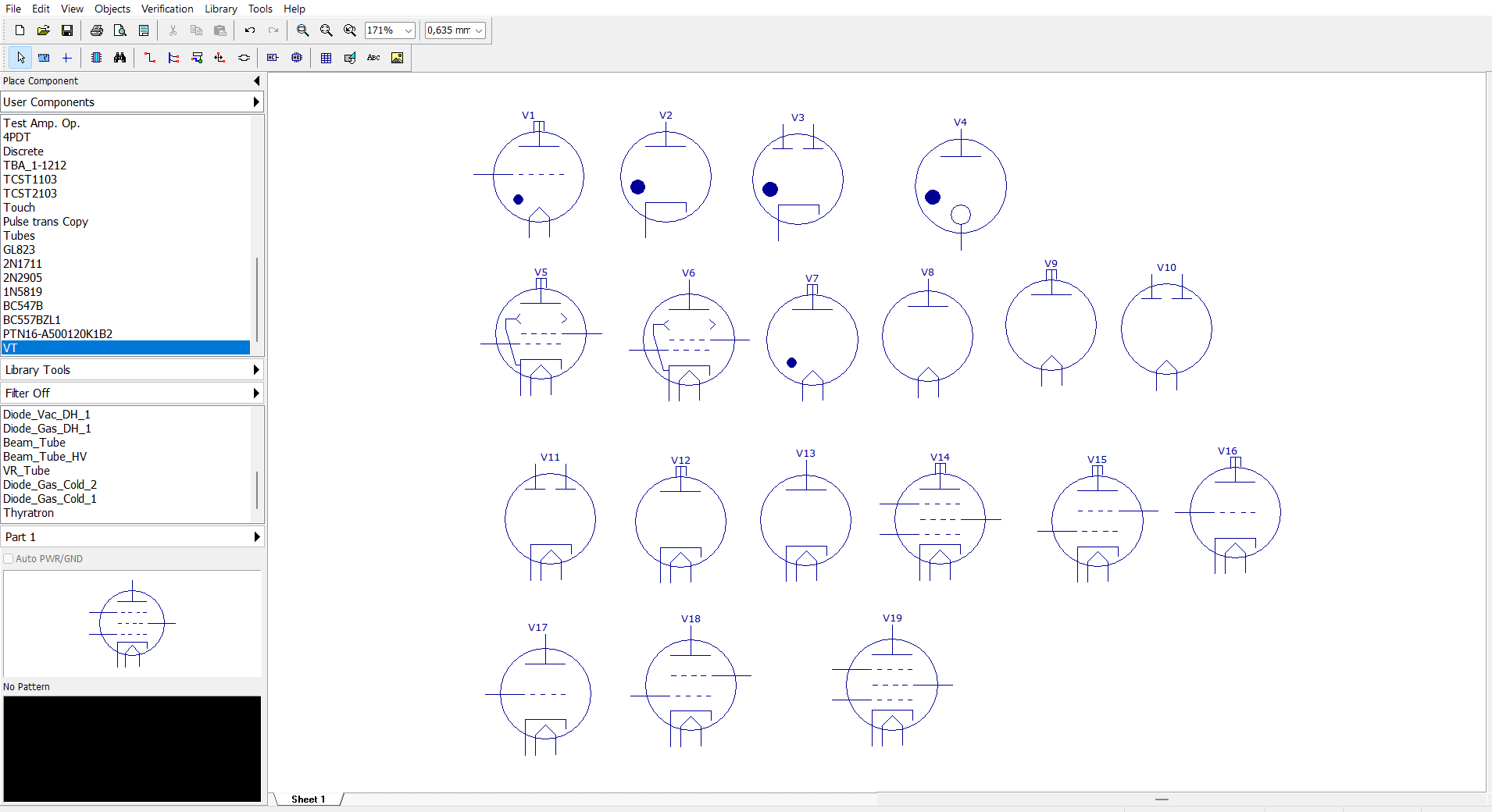Click the place component chip icon

coord(96,58)
